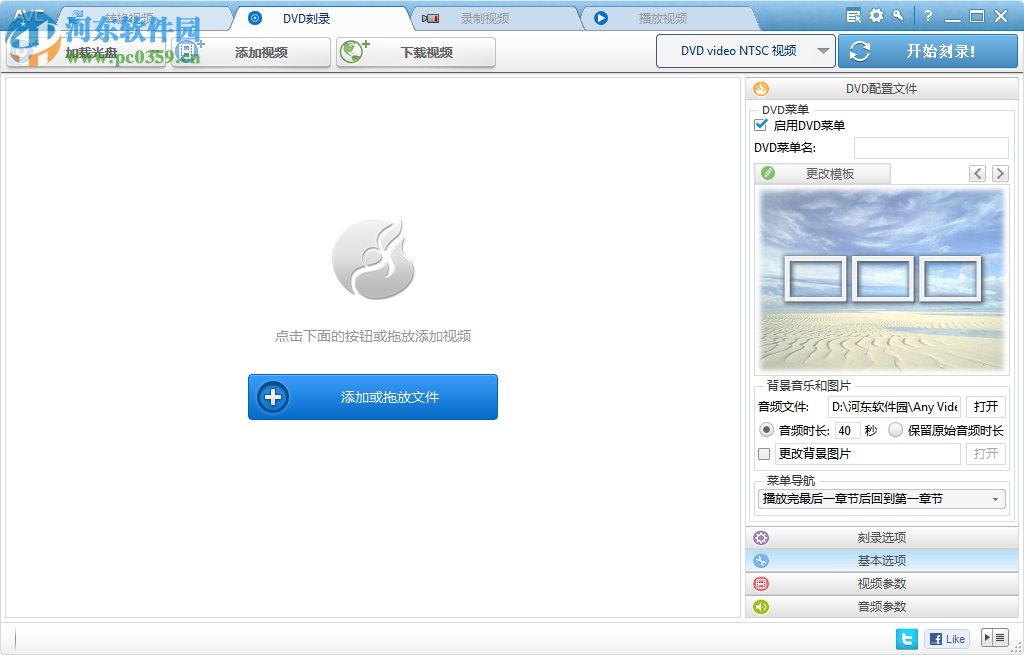Click inside the DVD菜单名 input field
Image resolution: width=1024 pixels, height=655 pixels.
(930, 147)
